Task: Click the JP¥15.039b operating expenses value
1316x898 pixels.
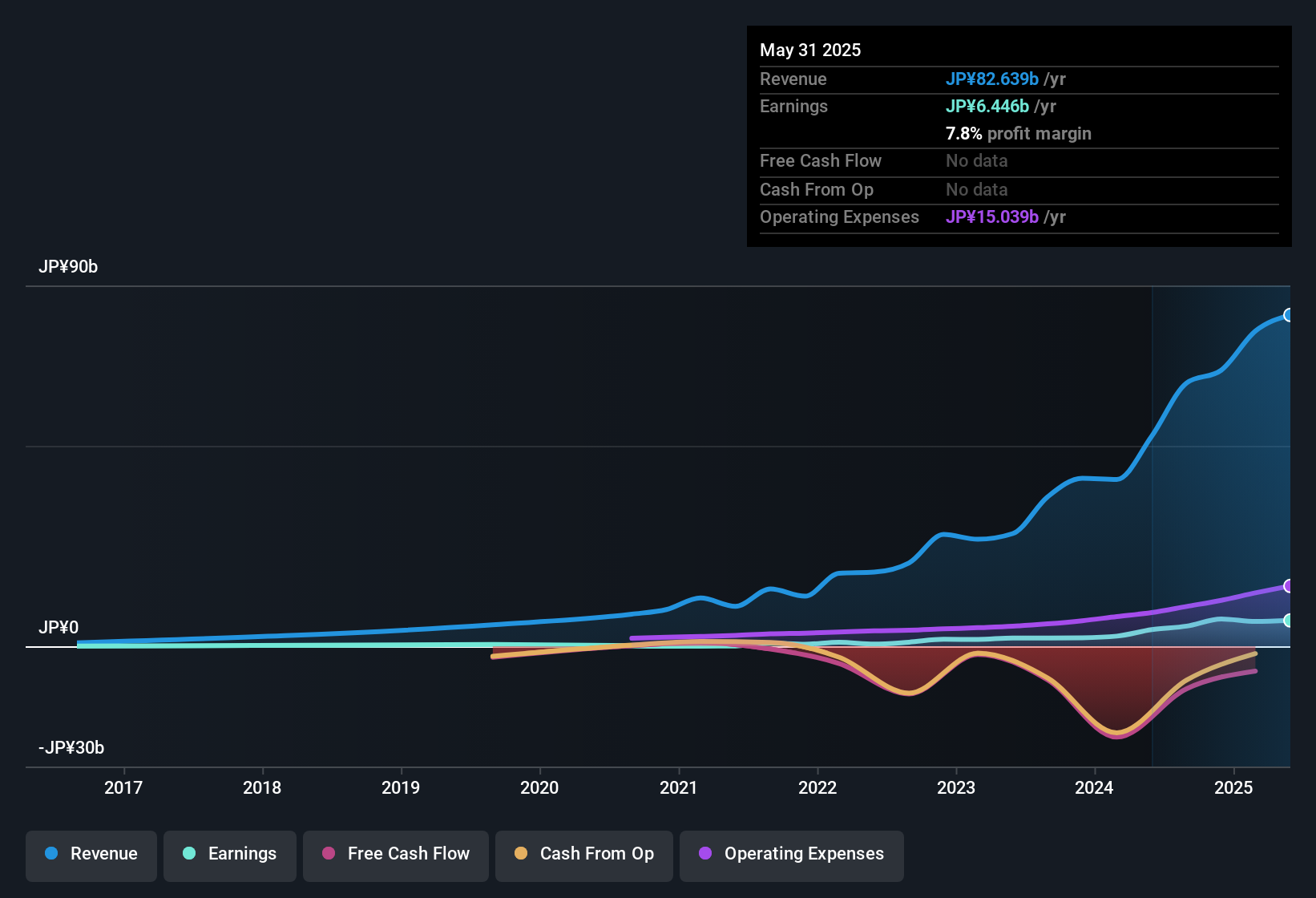Action: pos(992,217)
